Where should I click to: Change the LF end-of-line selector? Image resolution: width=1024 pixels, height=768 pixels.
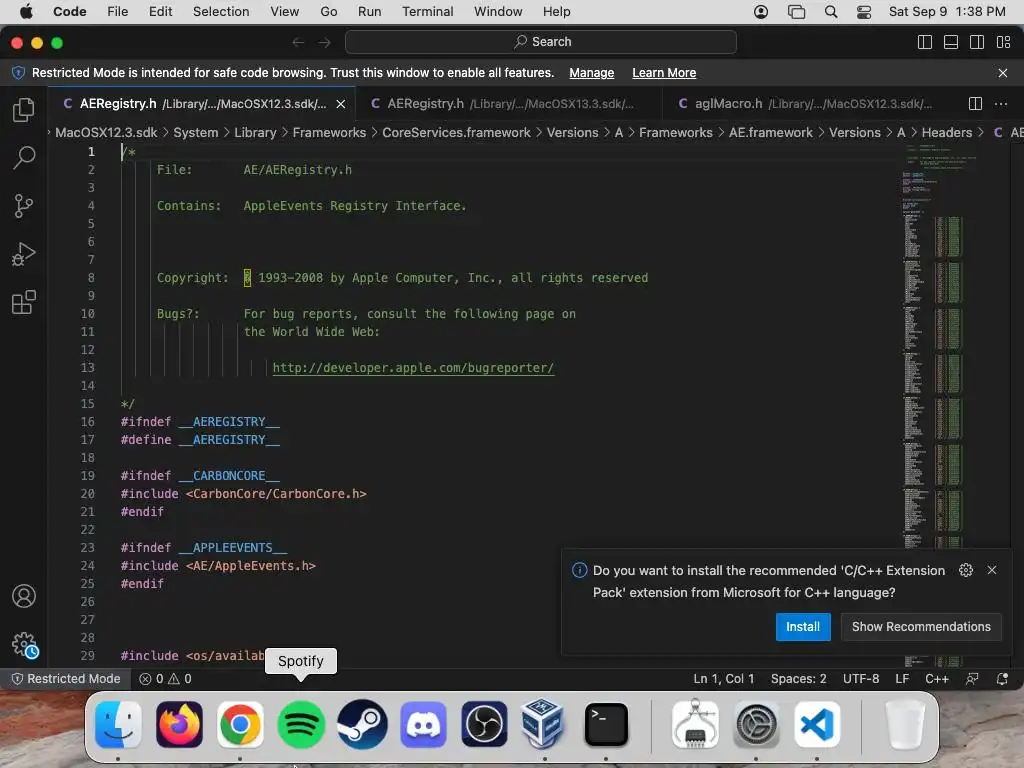pyautogui.click(x=902, y=679)
